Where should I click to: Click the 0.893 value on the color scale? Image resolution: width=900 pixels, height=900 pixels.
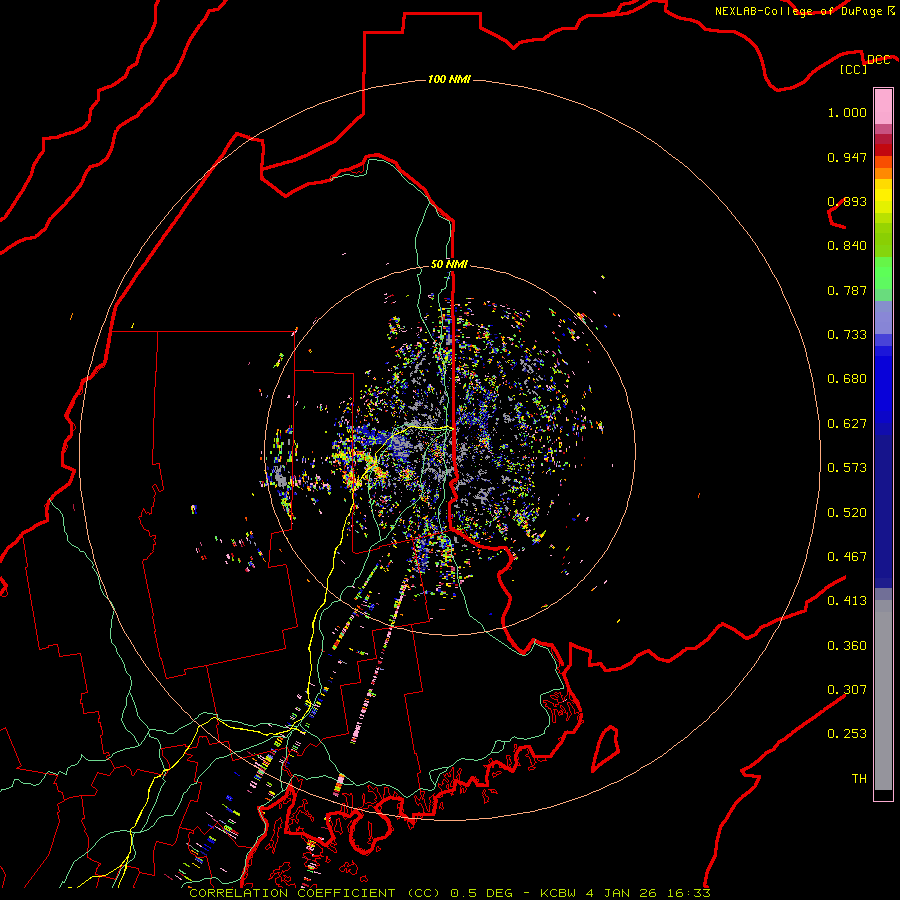[x=847, y=201]
